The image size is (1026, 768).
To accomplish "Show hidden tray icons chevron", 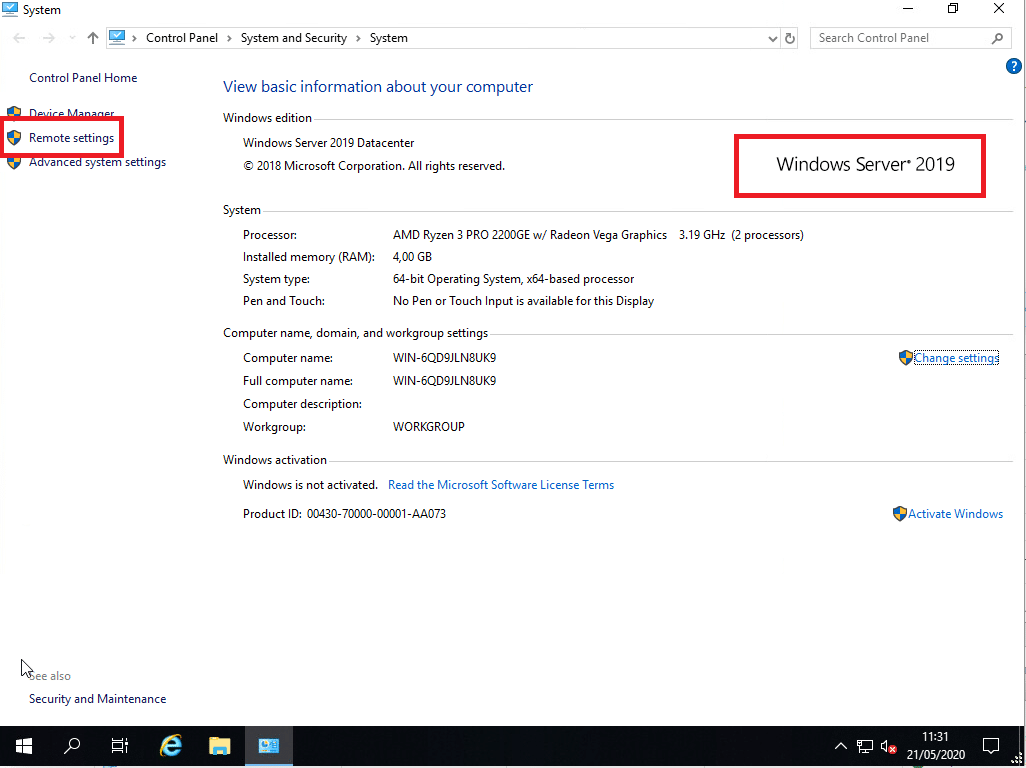I will tap(841, 746).
